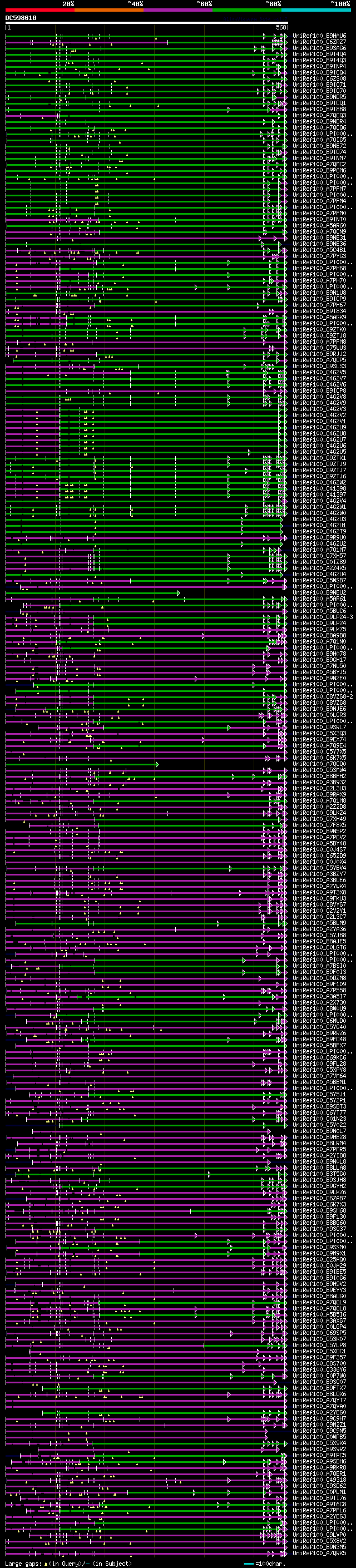Select the UniRef100_A7PH67 label
Viewport: 356px width, 1568px height.
coord(319,305)
